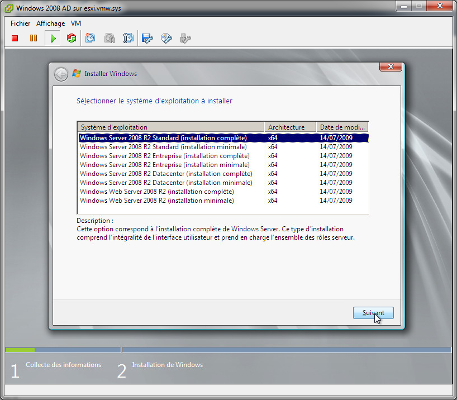457x400 pixels.
Task: Select Windows Server 2008 R2 Standard (installation complète)
Action: coord(224,138)
